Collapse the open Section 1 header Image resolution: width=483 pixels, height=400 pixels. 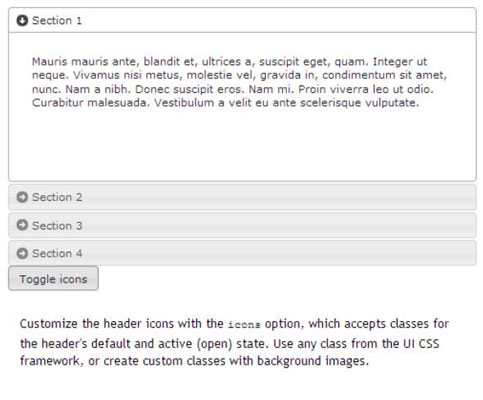pos(242,20)
